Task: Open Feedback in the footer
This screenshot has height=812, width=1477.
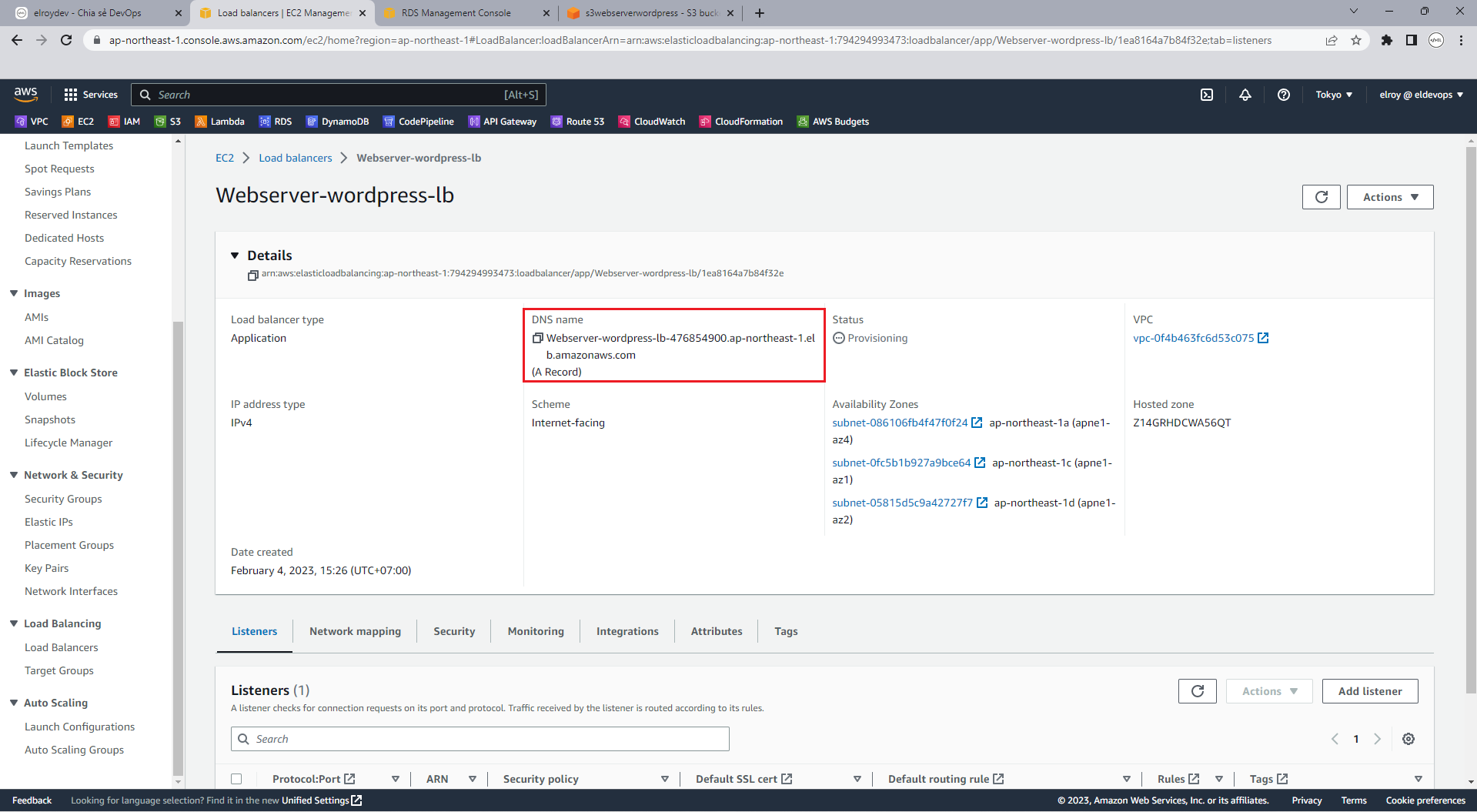Action: coord(32,800)
